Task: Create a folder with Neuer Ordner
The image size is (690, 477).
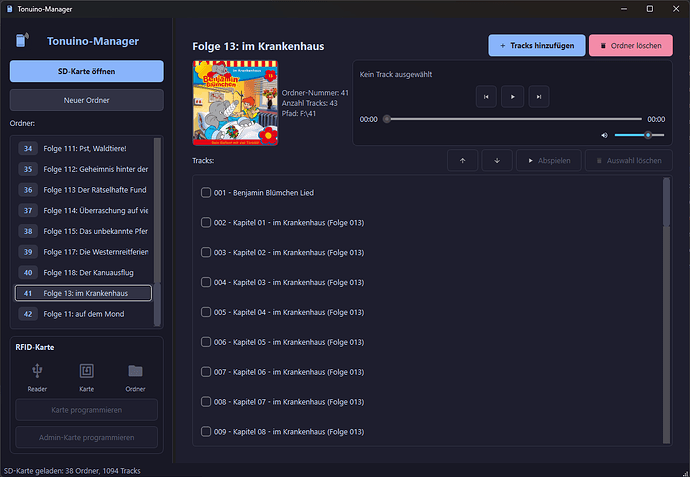Action: pyautogui.click(x=87, y=100)
